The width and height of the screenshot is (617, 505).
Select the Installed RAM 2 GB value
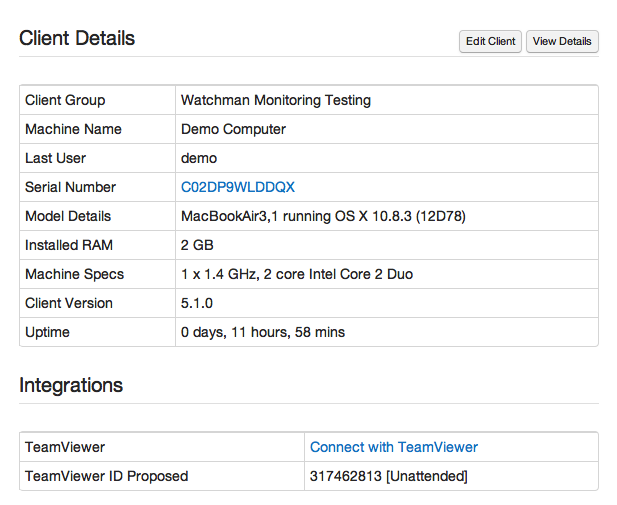pyautogui.click(x=197, y=245)
